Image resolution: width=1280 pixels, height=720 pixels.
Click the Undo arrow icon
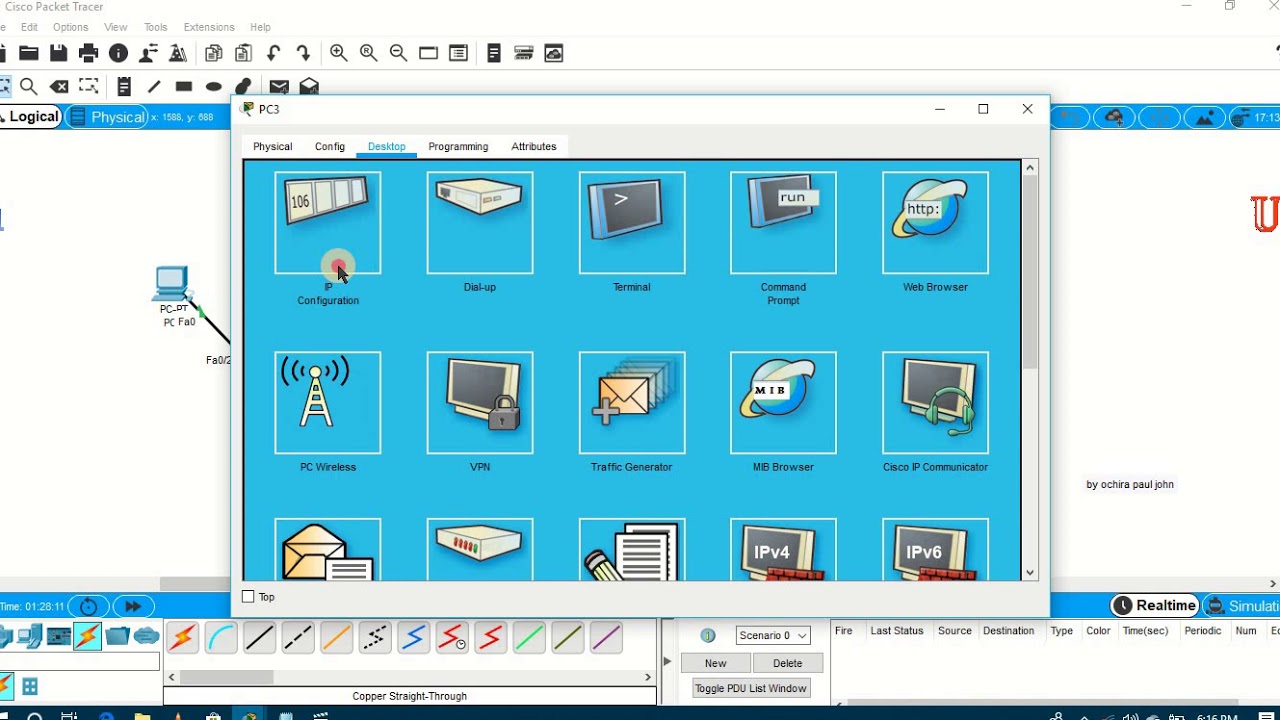pyautogui.click(x=273, y=53)
